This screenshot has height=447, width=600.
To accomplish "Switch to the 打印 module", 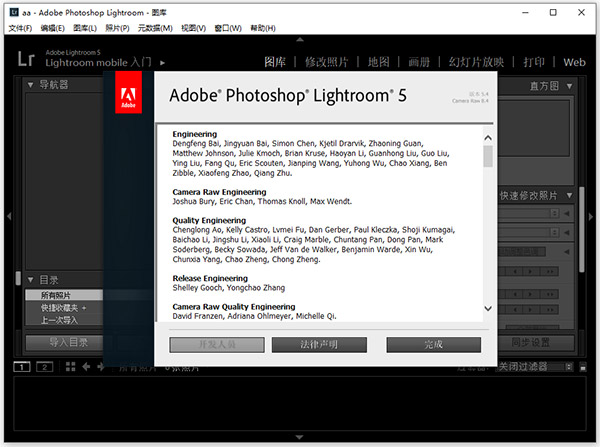I will pyautogui.click(x=534, y=62).
